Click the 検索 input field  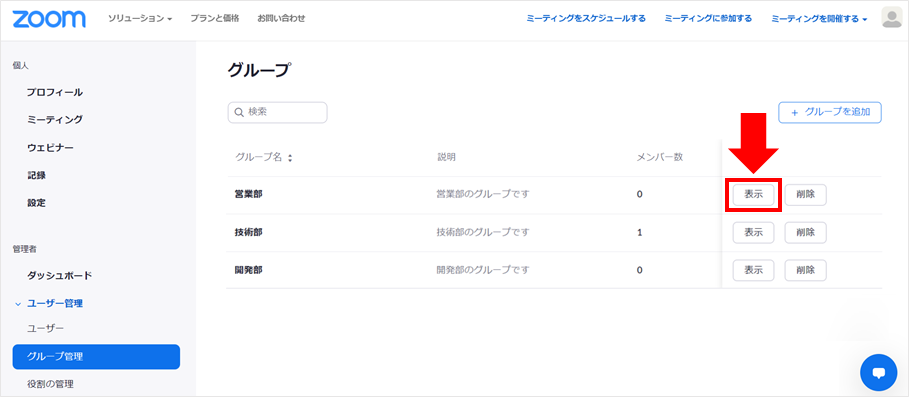pos(278,112)
